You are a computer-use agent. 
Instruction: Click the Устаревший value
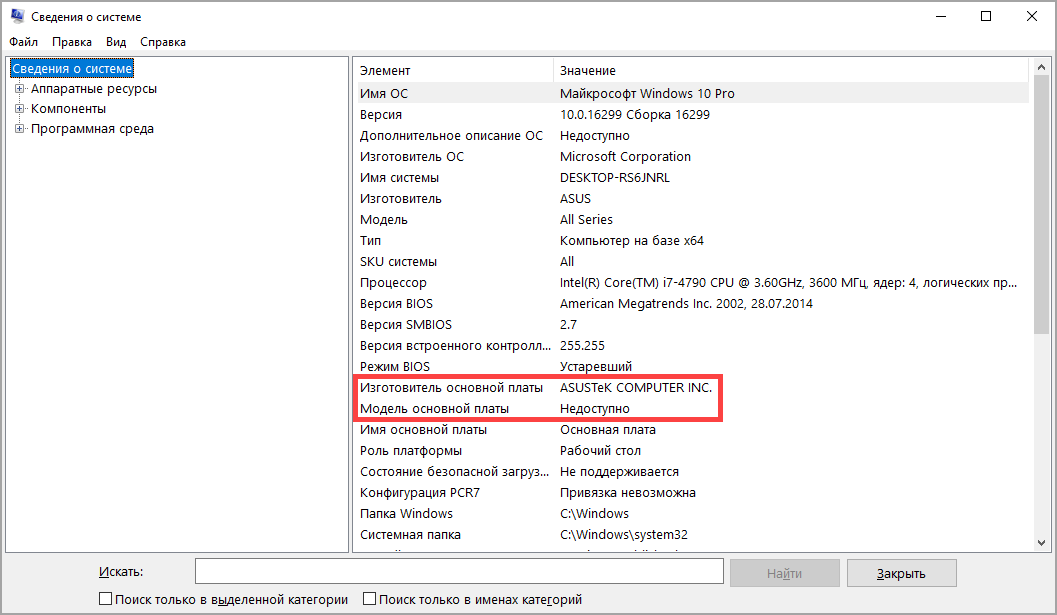pyautogui.click(x=596, y=366)
